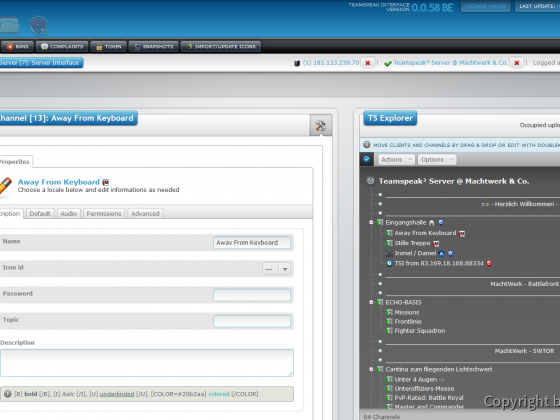Click the home icon next to Eingangshalle

click(x=431, y=223)
